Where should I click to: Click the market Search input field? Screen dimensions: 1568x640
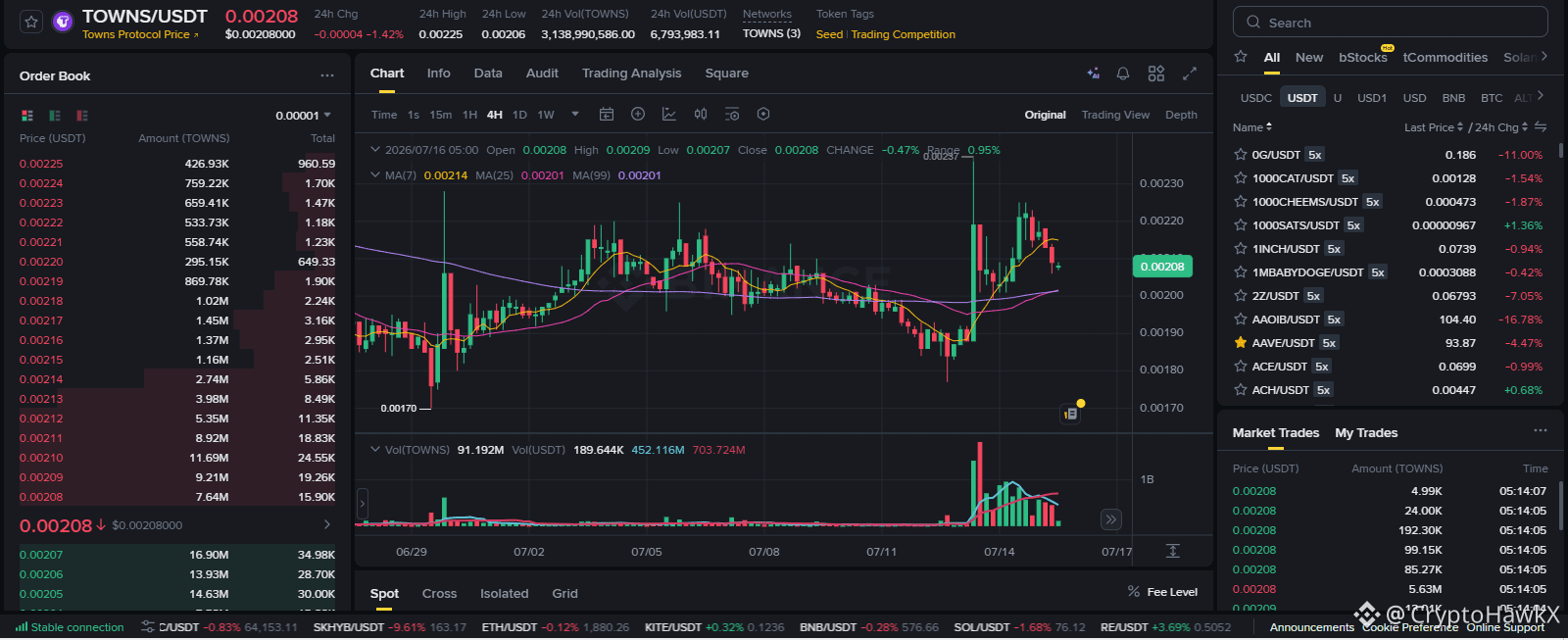click(1390, 23)
